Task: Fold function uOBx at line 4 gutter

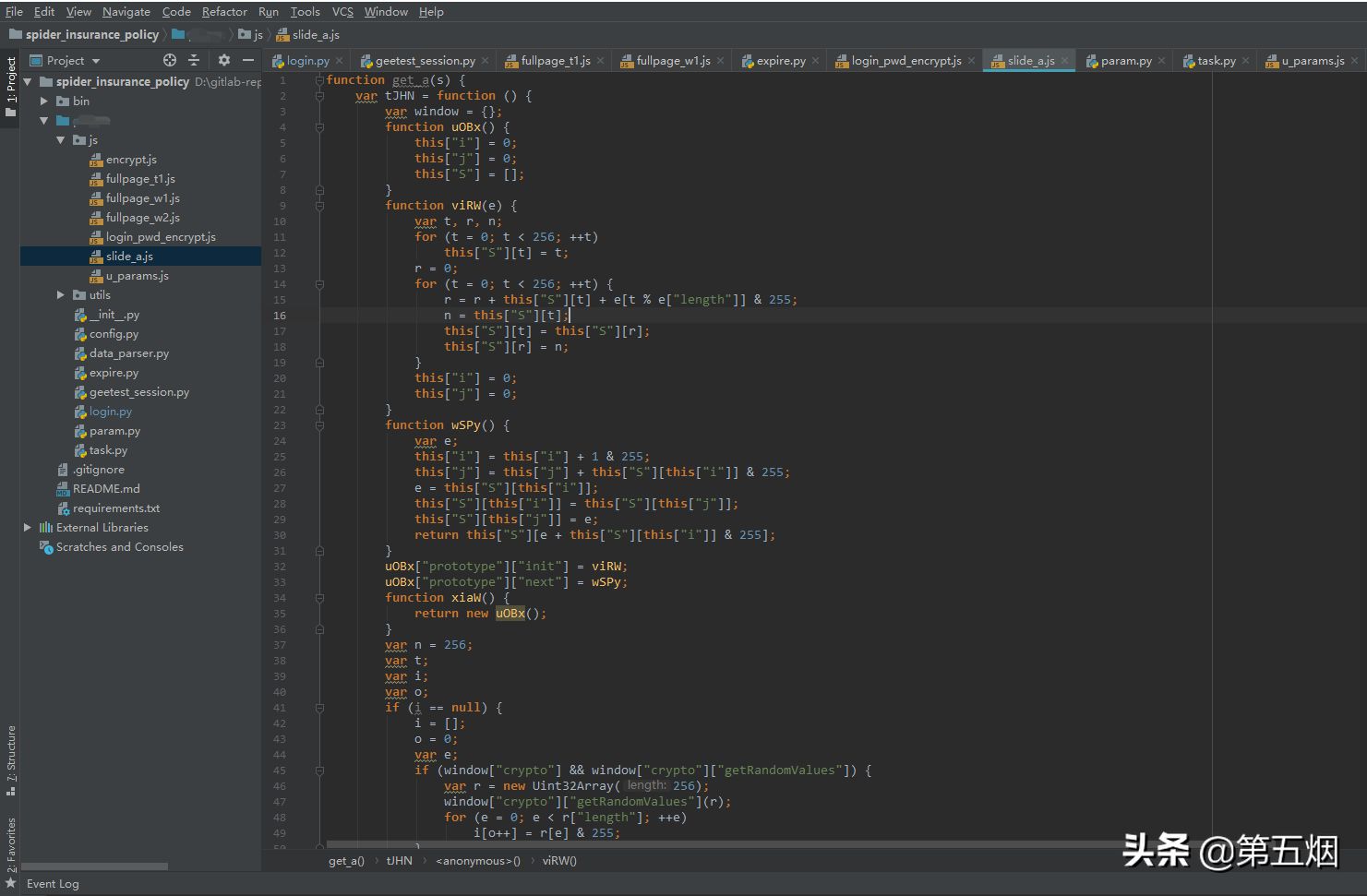Action: click(x=319, y=126)
